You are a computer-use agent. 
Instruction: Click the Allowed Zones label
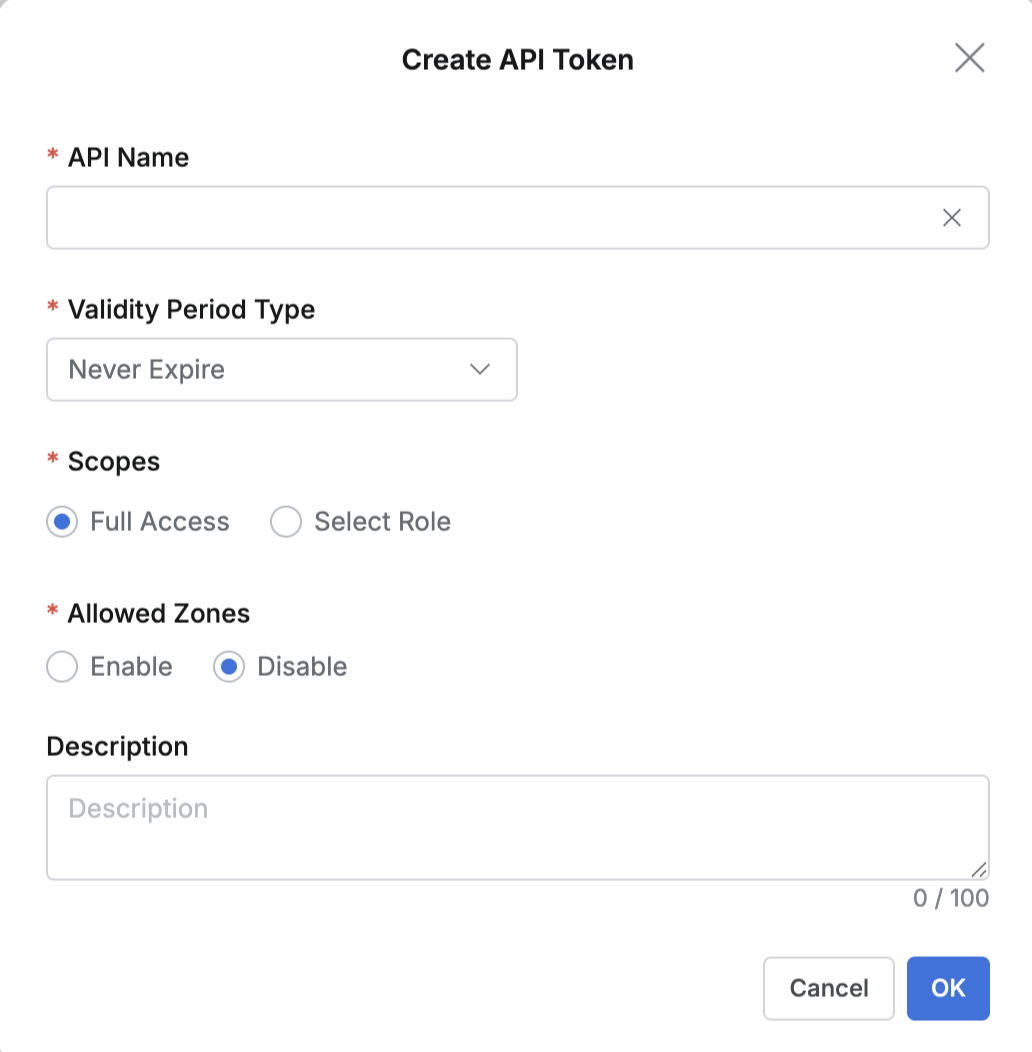pos(158,613)
